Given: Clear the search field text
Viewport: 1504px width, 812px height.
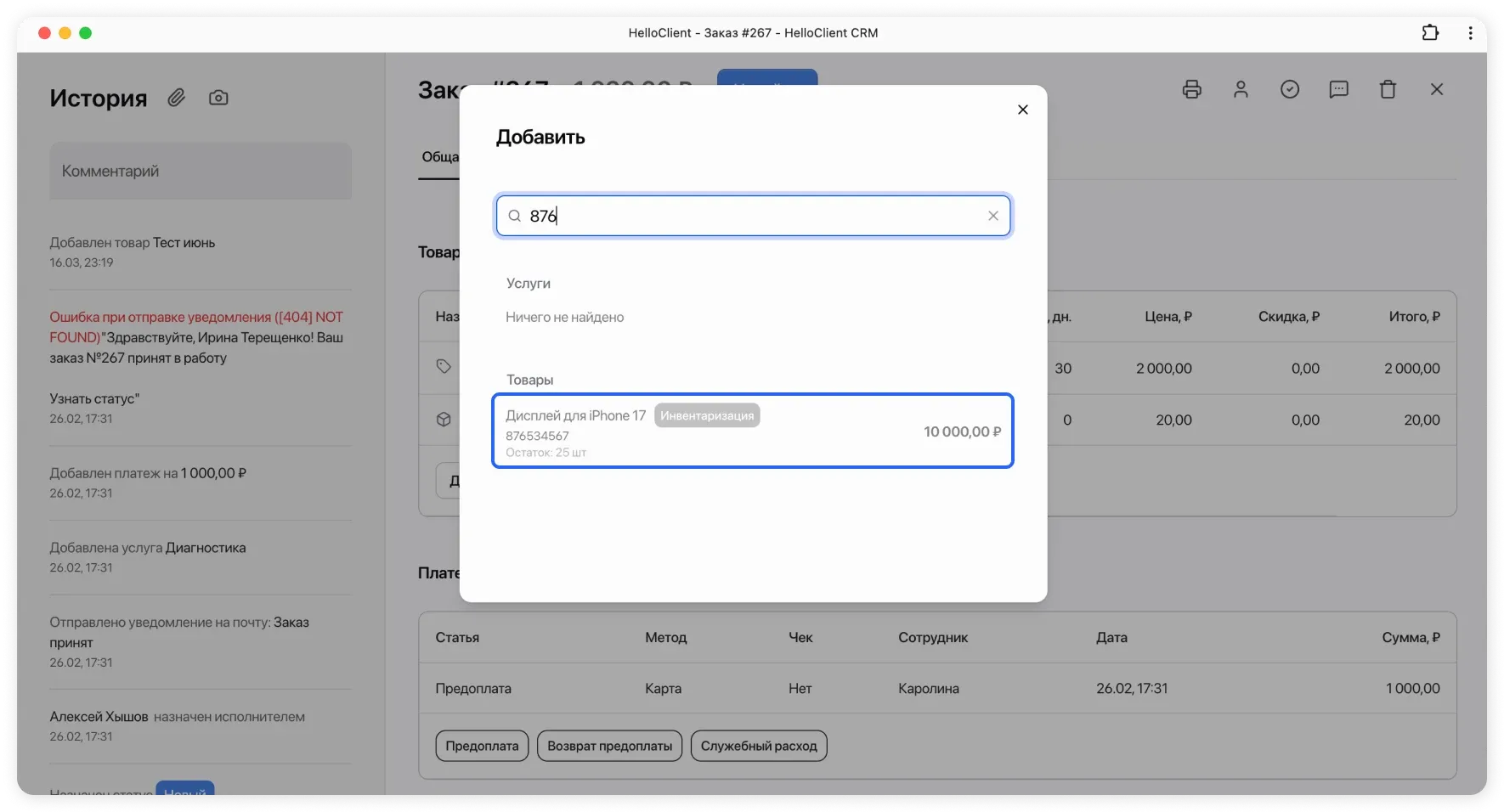Looking at the screenshot, I should coord(992,216).
